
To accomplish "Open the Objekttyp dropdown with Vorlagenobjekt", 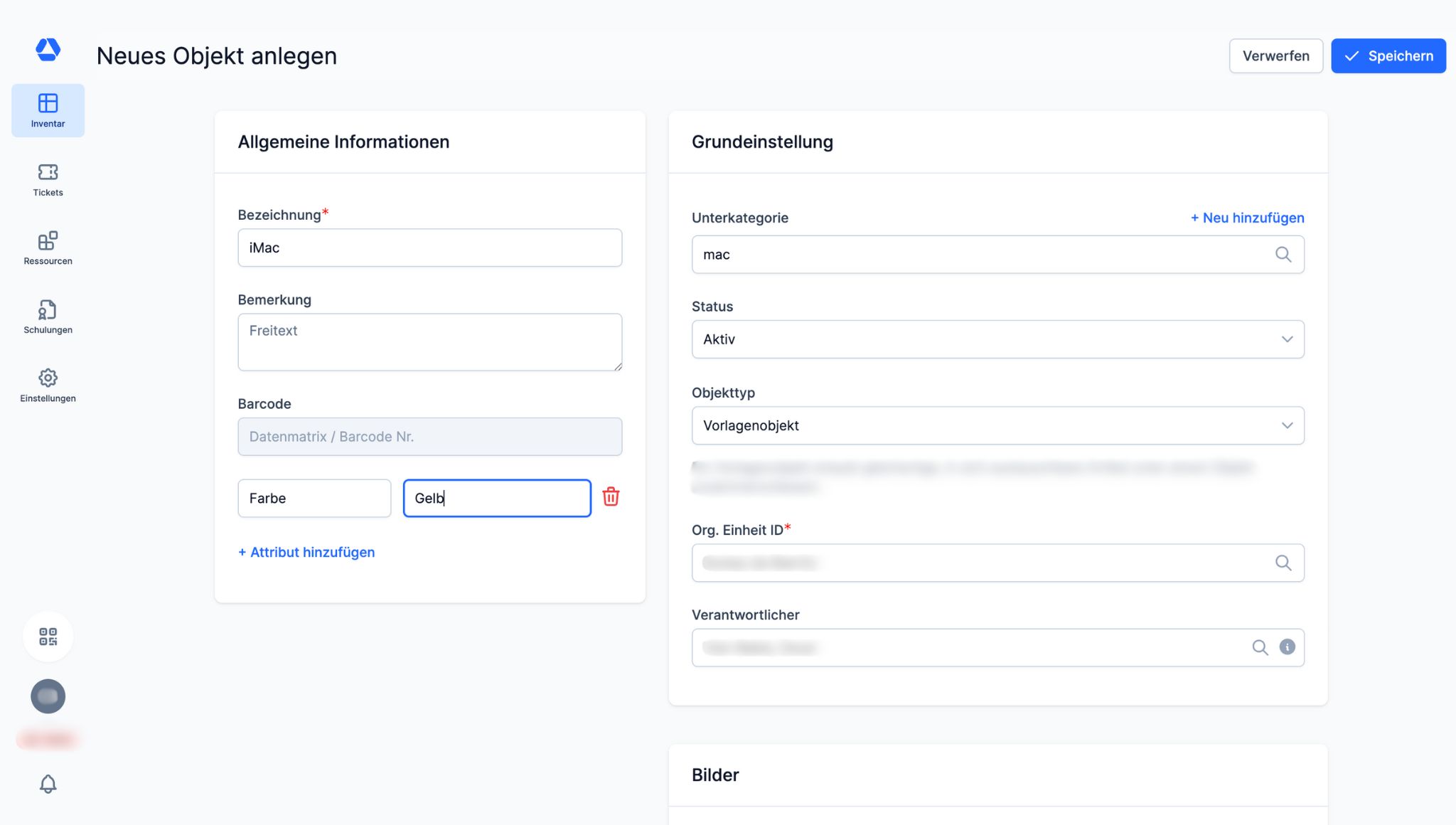I will pos(997,425).
